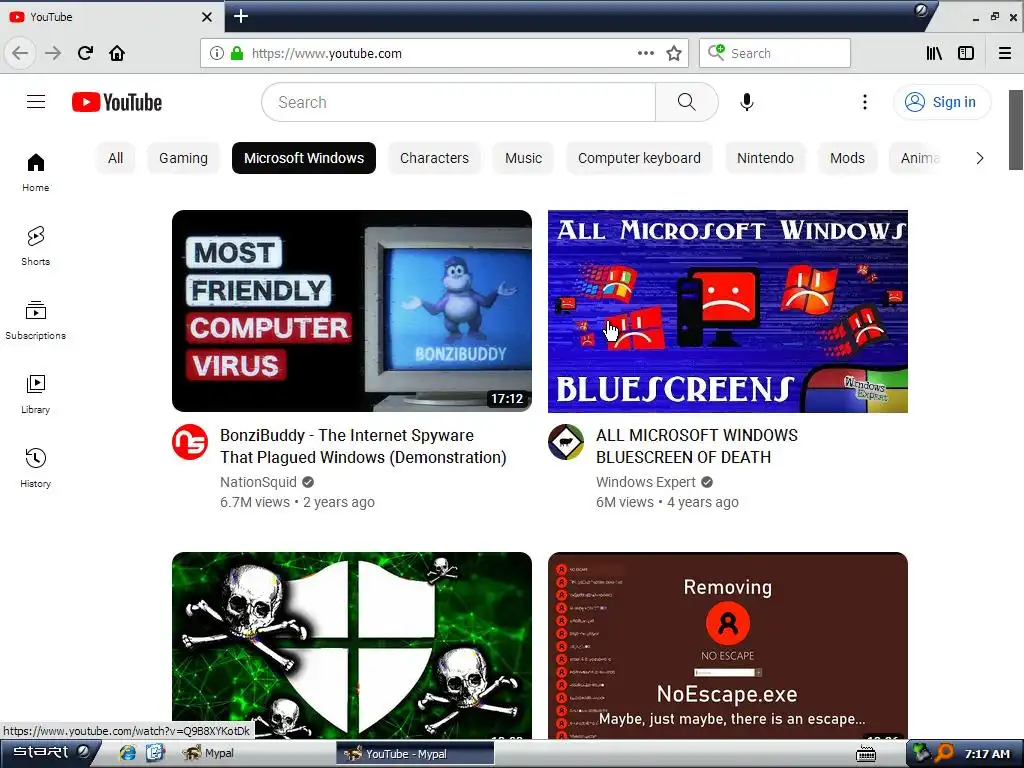The height and width of the screenshot is (768, 1024).
Task: Open the browser home page
Action: coord(117,53)
